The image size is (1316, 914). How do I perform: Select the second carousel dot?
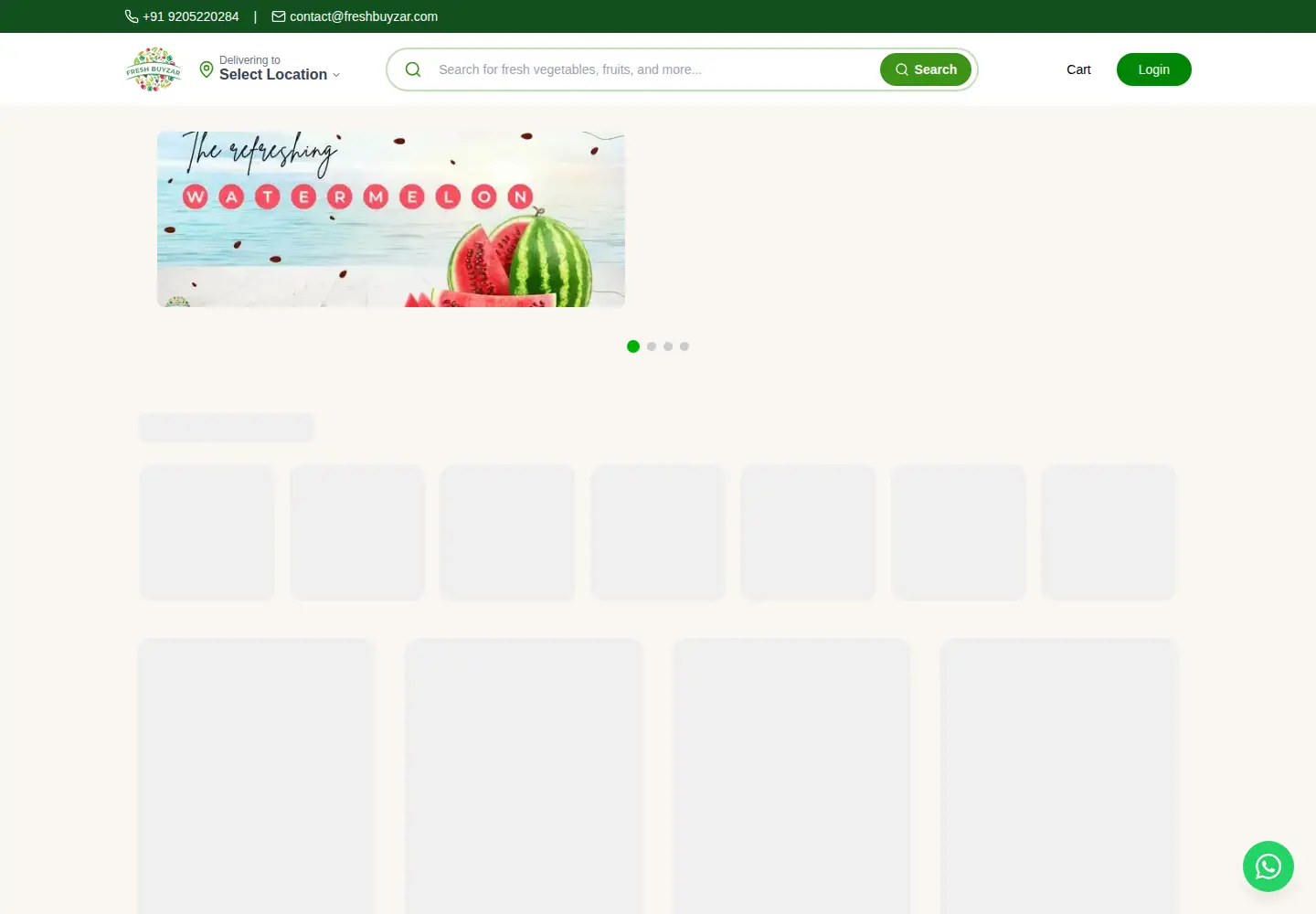(x=652, y=346)
